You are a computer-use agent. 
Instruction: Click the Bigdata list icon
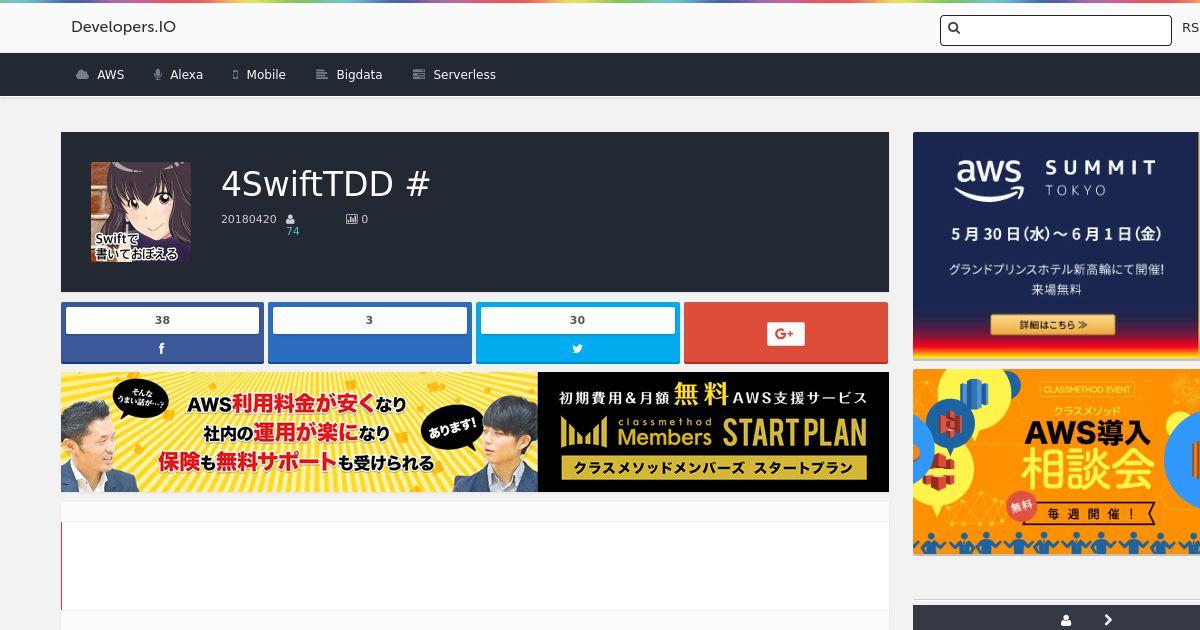[x=322, y=75]
